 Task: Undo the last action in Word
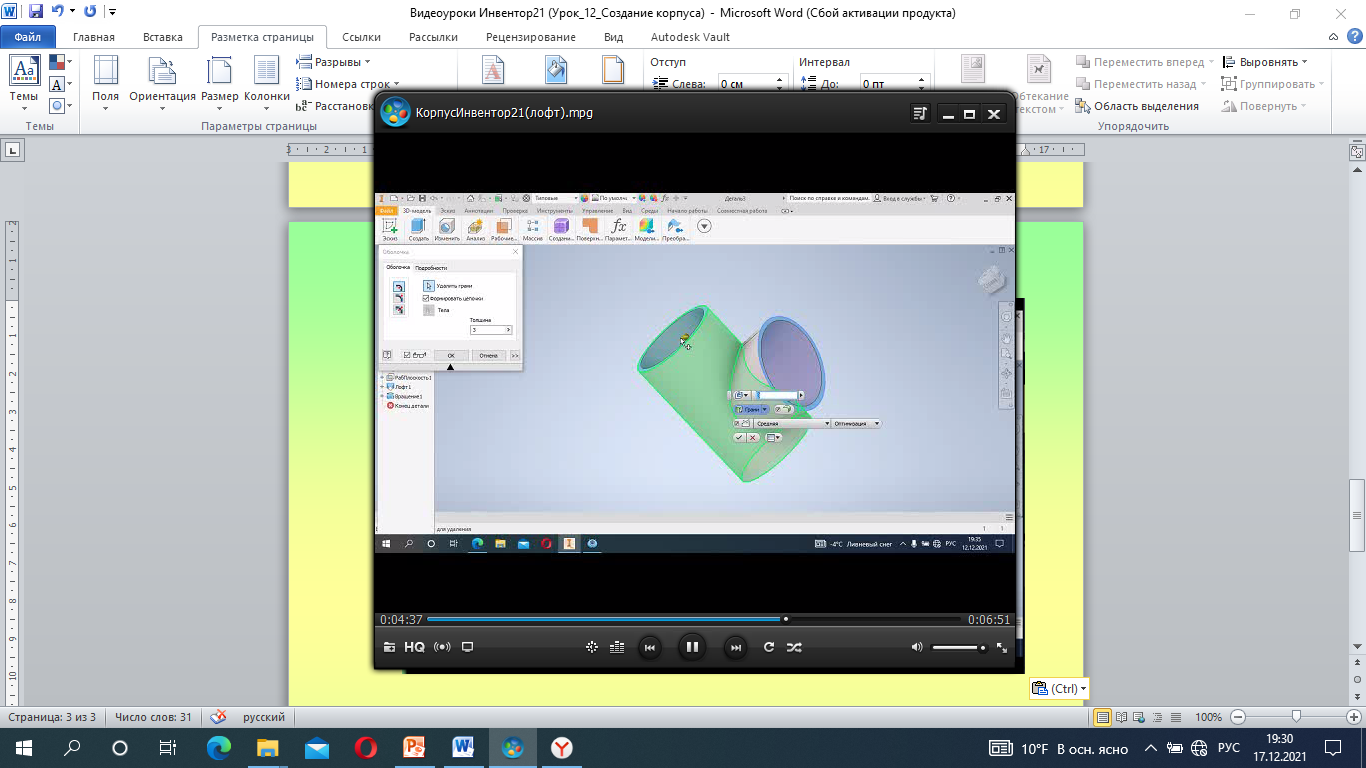click(57, 12)
